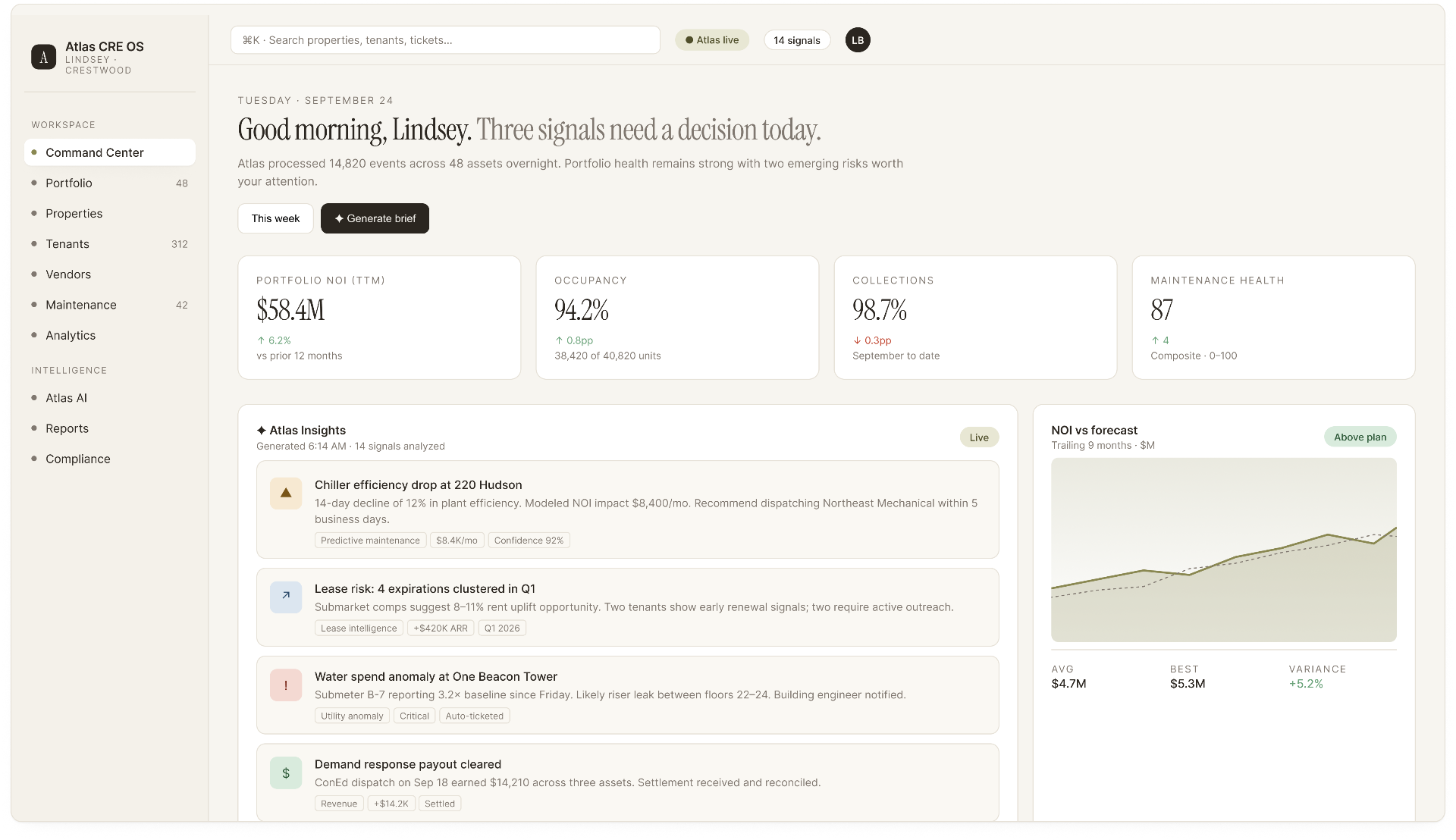Screen dimensions: 1456x840
Task: Open the Collections 98.7% card
Action: tap(975, 318)
